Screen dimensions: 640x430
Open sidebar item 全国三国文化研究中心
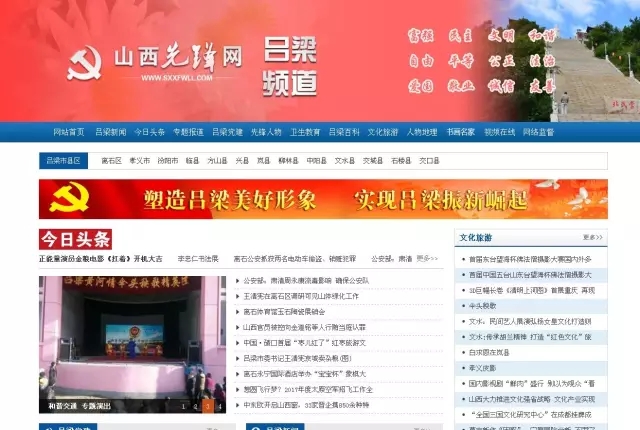point(530,414)
